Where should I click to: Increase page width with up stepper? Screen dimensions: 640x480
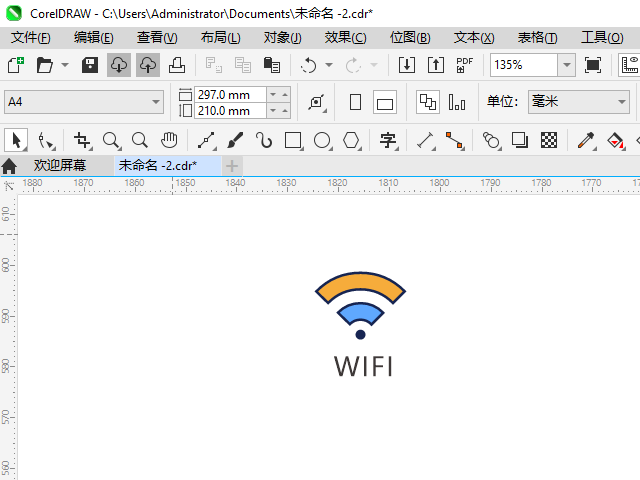click(285, 95)
